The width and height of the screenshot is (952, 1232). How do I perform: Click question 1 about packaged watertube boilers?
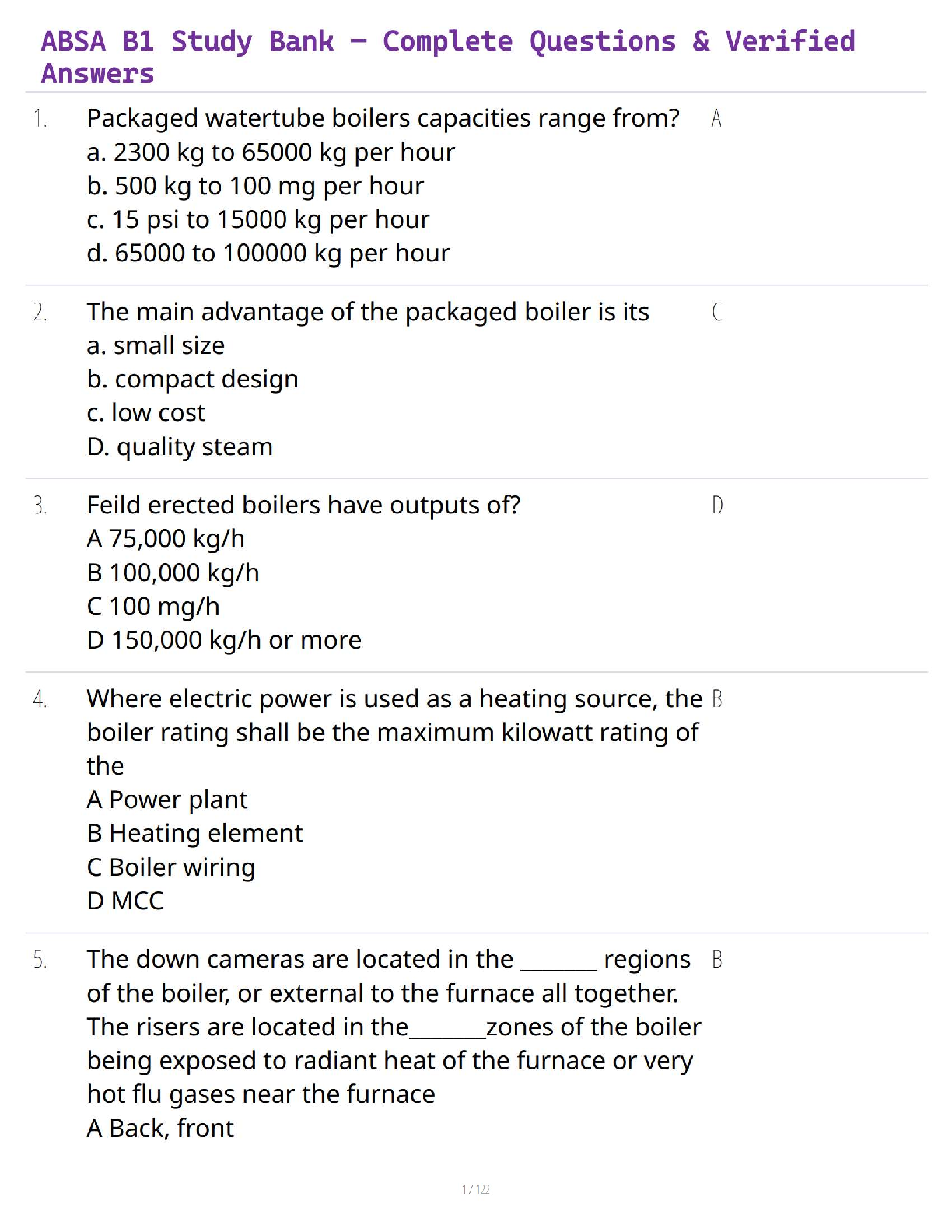(x=383, y=118)
